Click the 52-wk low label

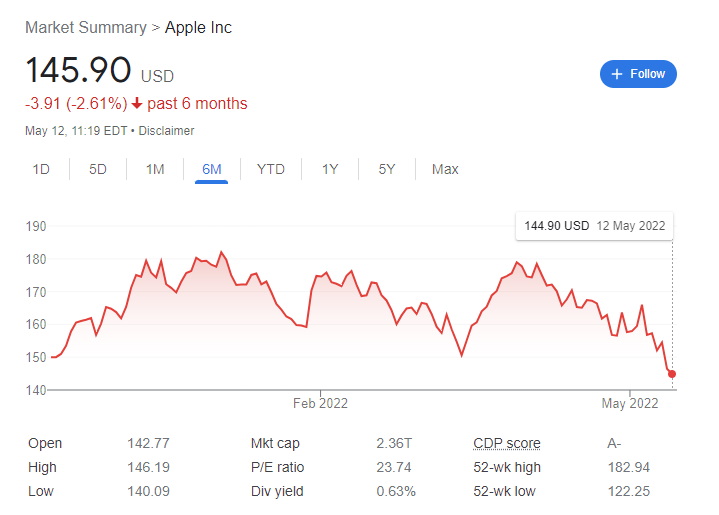tap(504, 491)
